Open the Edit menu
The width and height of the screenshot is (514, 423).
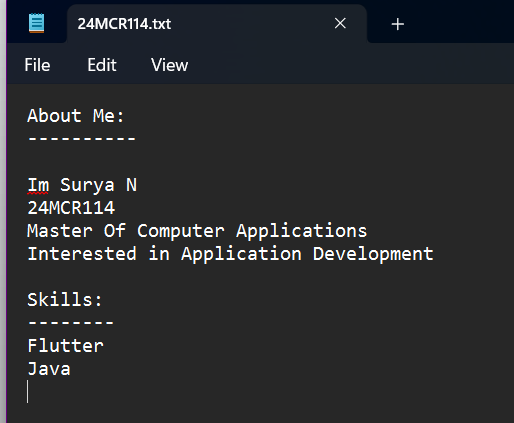coord(102,65)
